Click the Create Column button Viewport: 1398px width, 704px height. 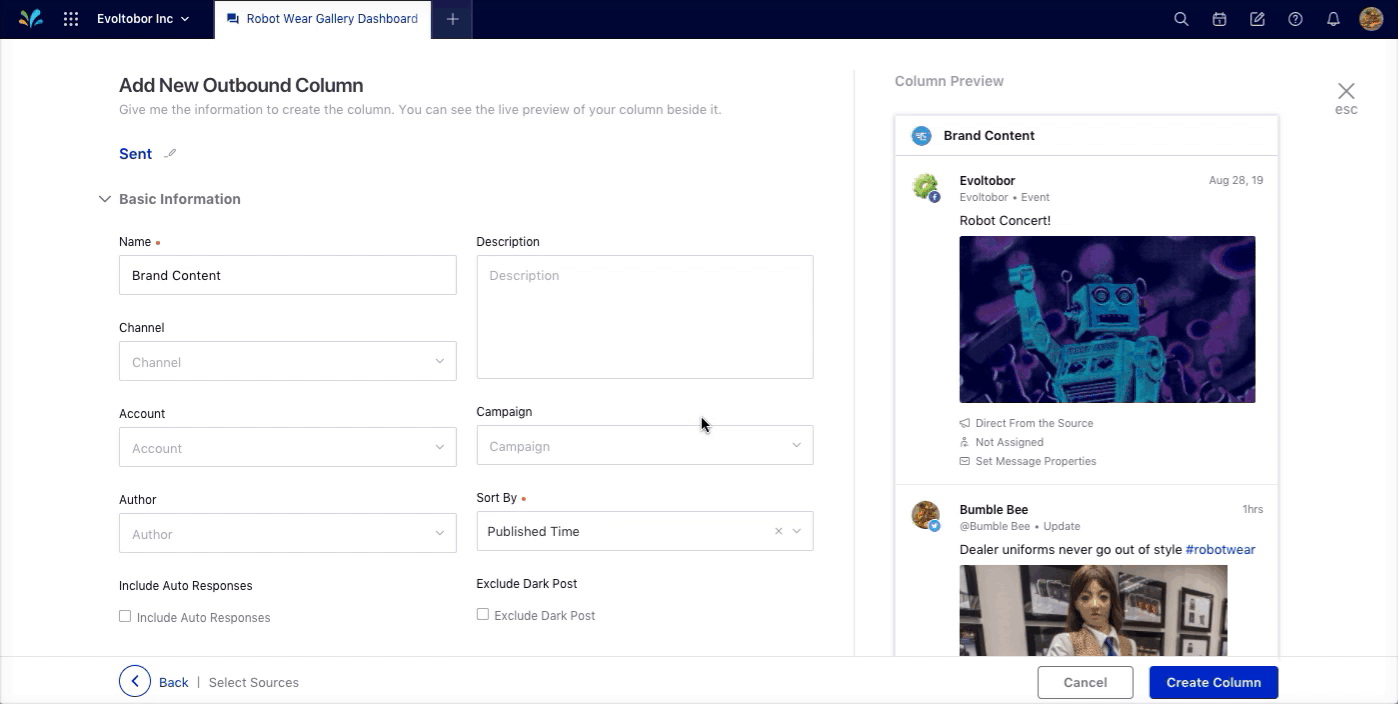1213,682
